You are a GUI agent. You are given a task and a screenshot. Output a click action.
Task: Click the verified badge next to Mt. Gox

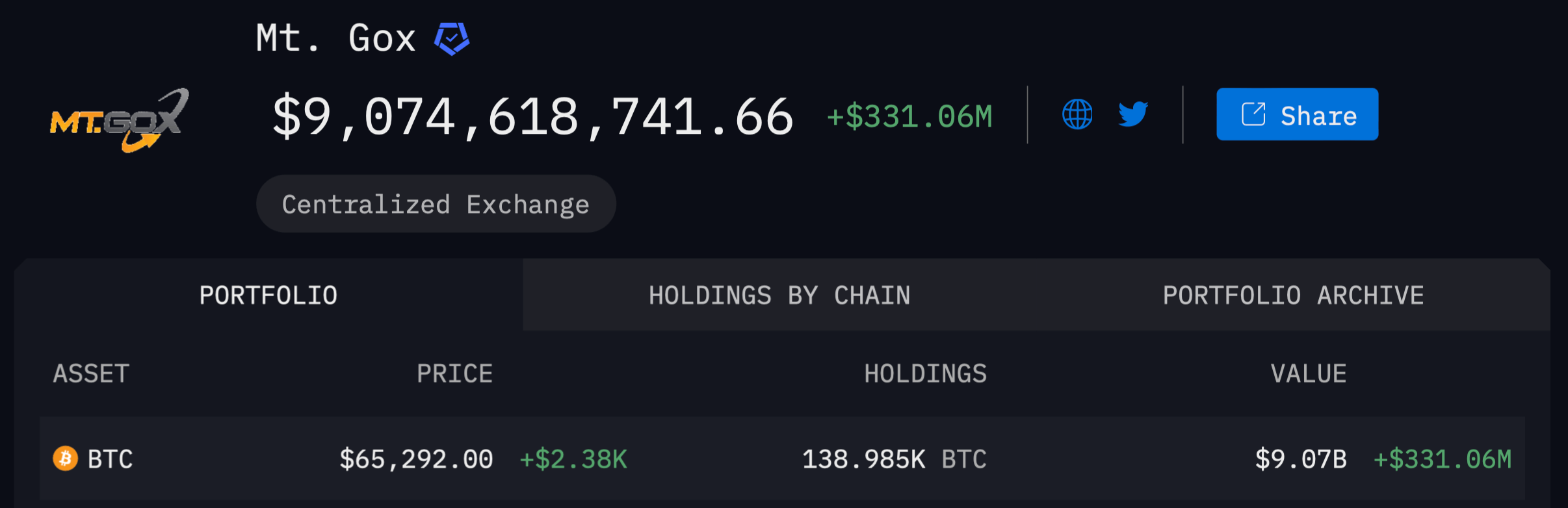pos(452,38)
